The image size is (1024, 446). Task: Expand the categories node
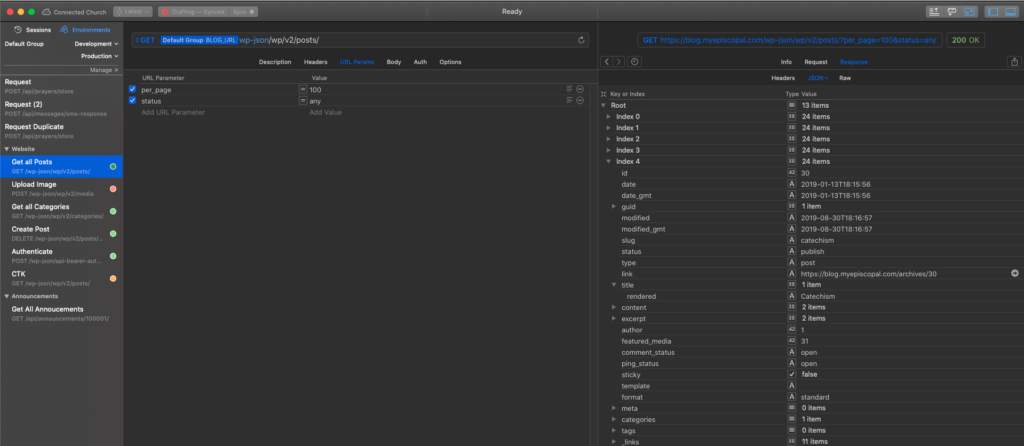click(x=614, y=419)
